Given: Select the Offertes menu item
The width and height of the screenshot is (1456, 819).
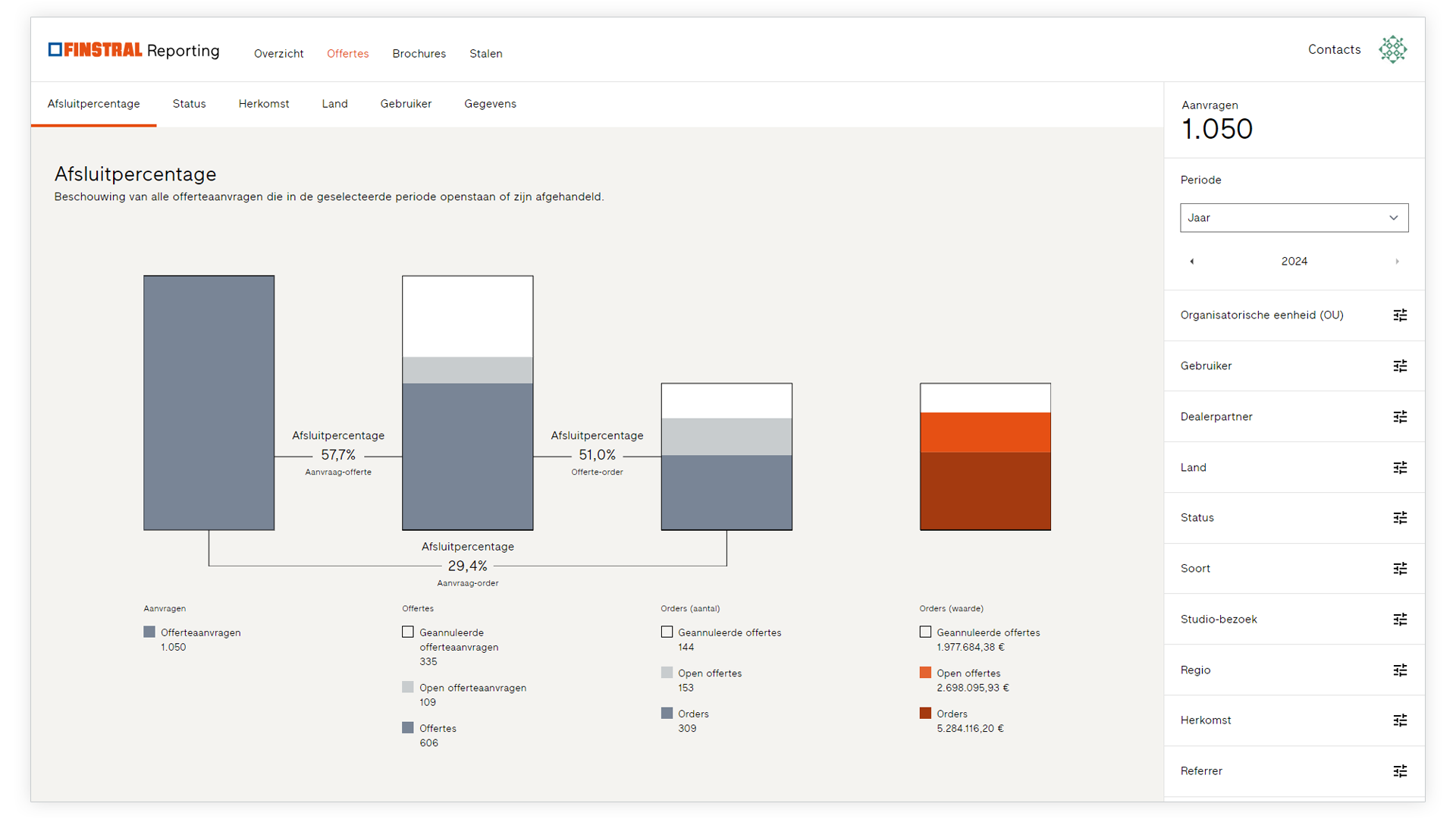Looking at the screenshot, I should 347,54.
